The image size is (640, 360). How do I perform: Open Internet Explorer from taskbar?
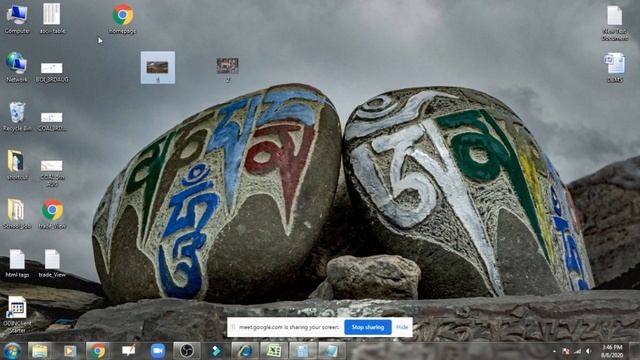click(244, 351)
